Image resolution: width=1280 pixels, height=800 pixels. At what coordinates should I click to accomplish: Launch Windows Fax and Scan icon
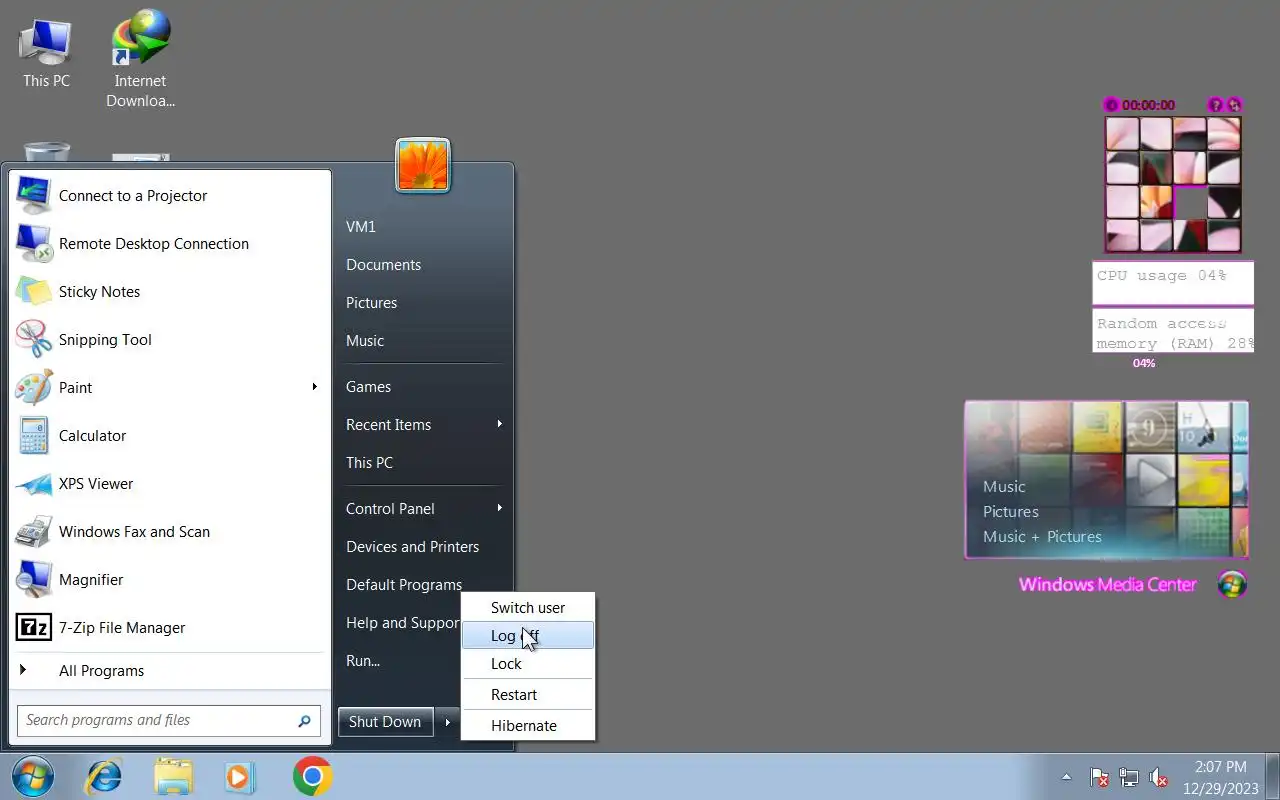pos(33,532)
